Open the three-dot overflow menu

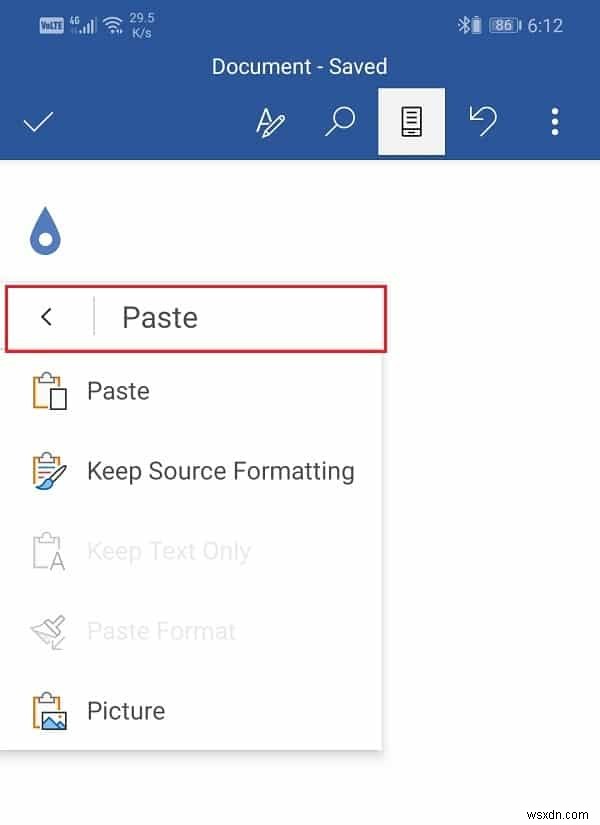tap(555, 122)
